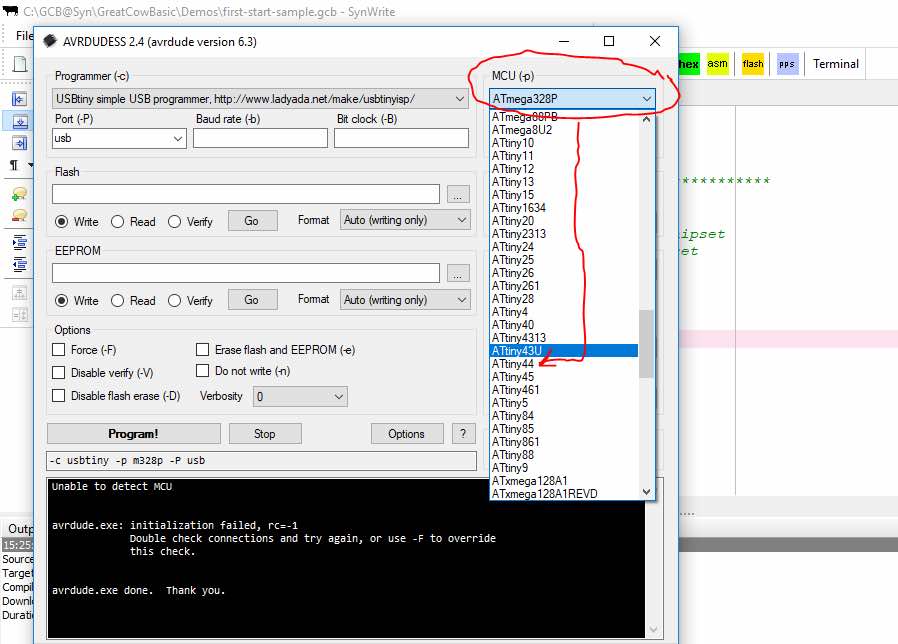This screenshot has width=898, height=644.
Task: Click the unindent lines icon in SynWrite
Action: coord(19,264)
